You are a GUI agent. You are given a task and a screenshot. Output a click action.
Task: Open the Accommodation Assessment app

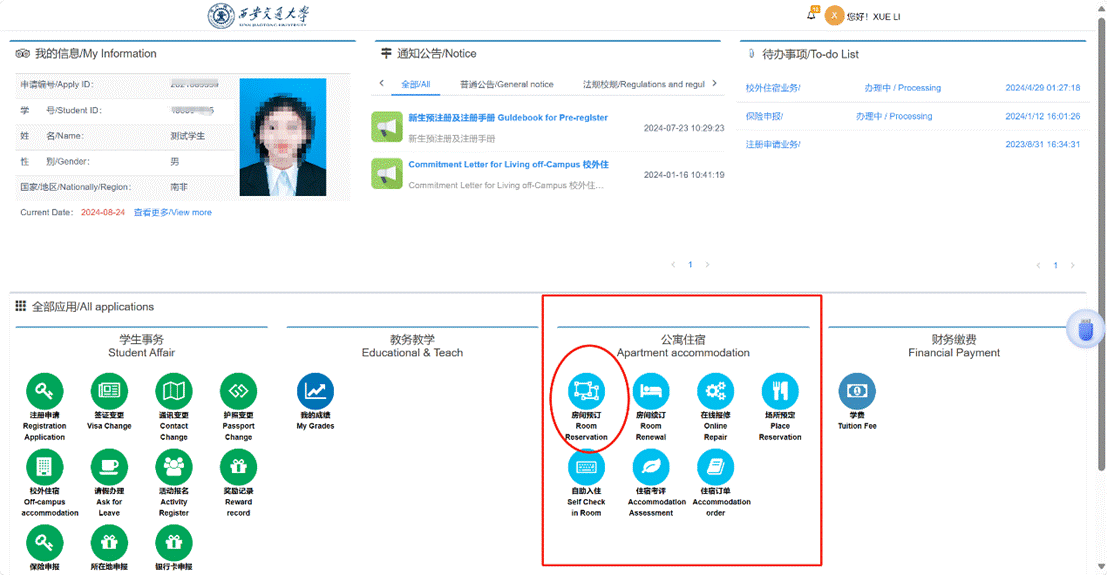(x=651, y=468)
